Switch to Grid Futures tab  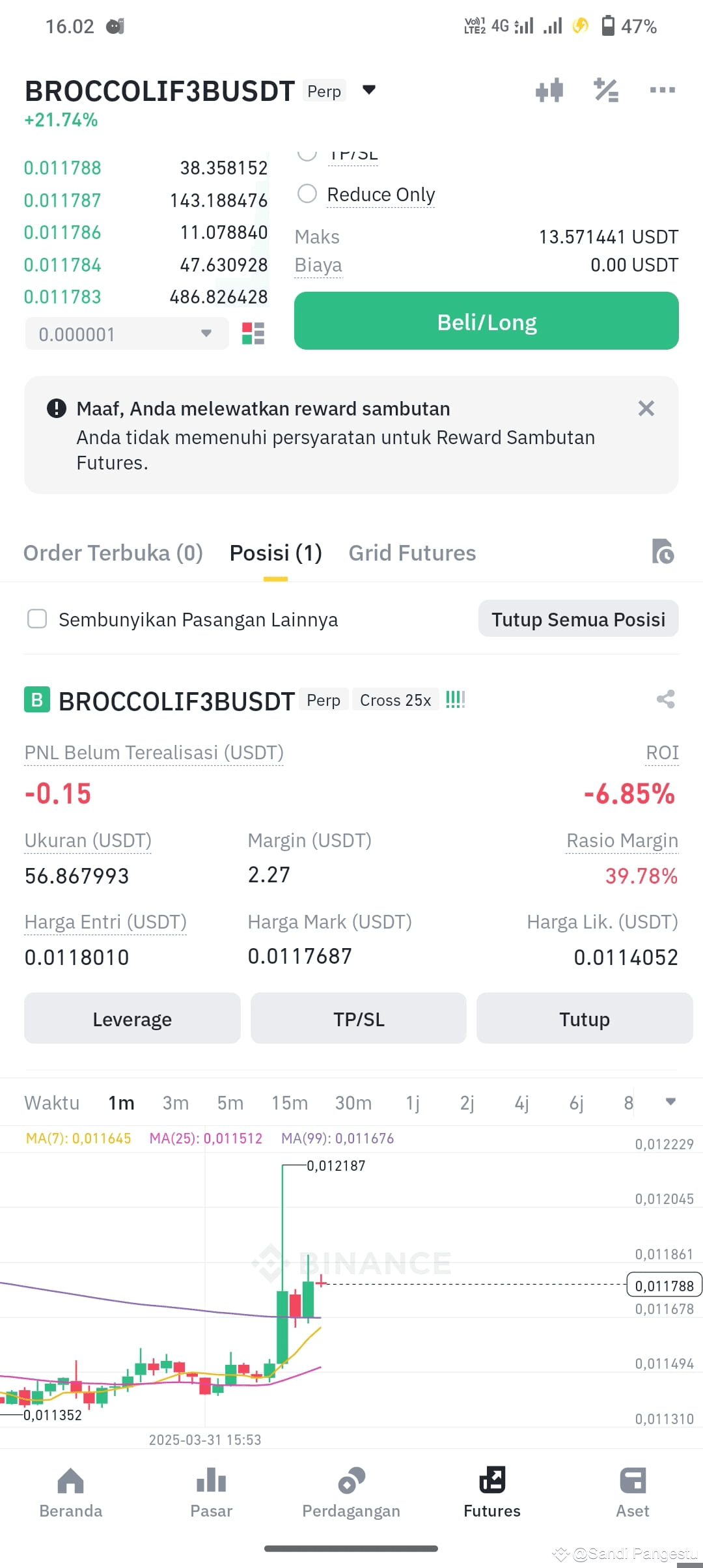click(412, 553)
